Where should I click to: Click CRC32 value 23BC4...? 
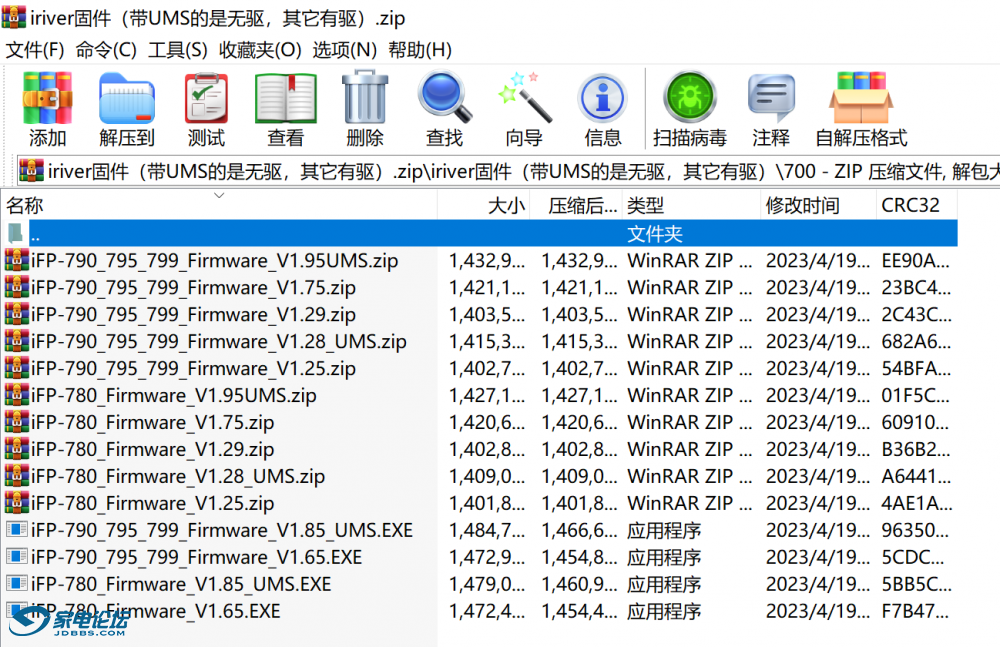click(916, 287)
